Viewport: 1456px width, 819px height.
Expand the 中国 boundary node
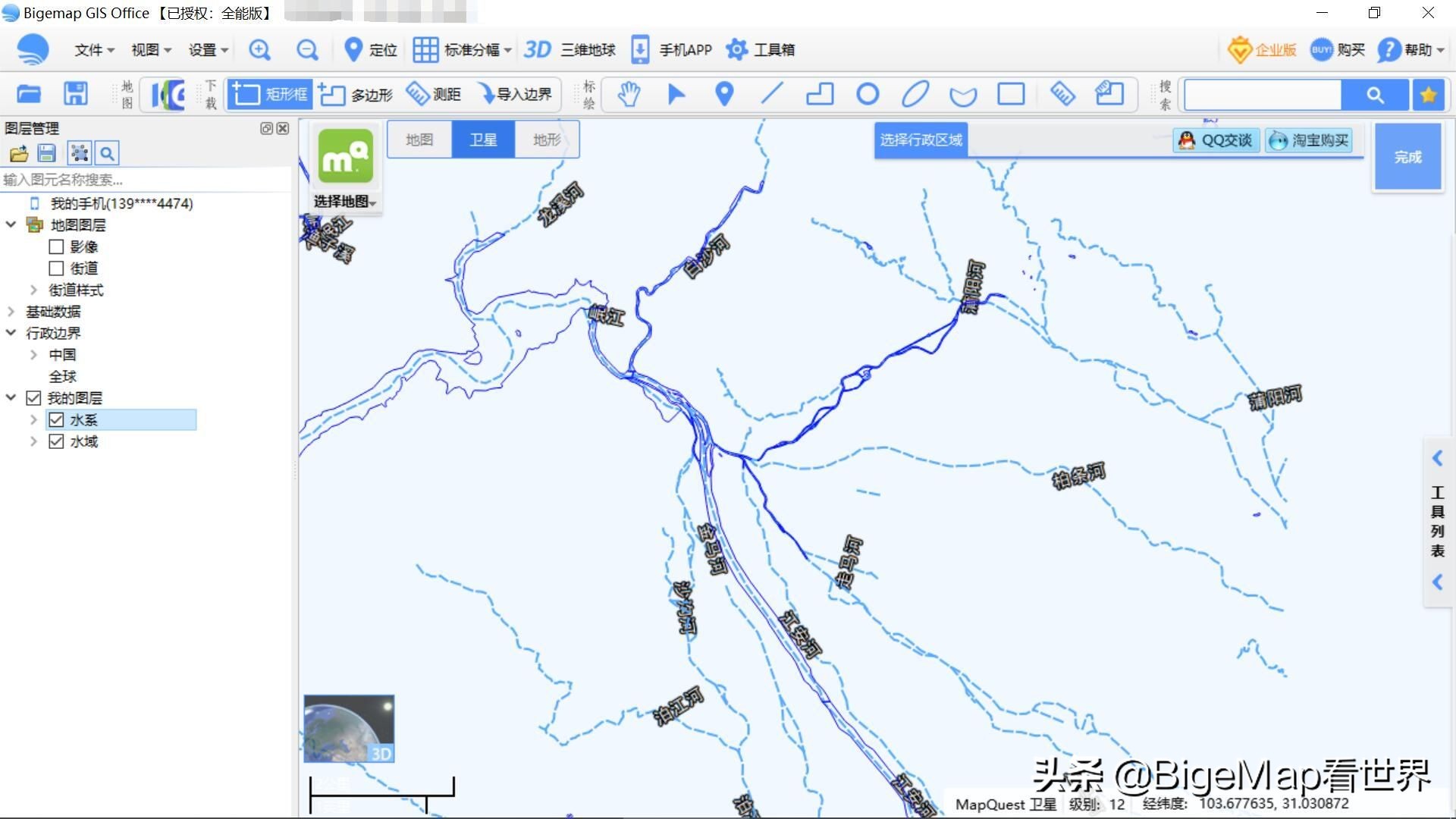click(x=33, y=355)
